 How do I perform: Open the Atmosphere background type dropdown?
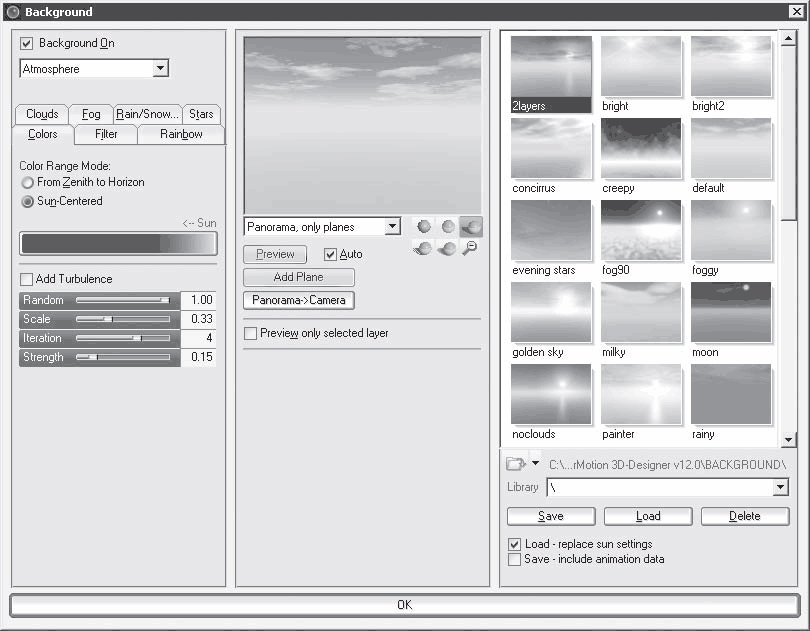[x=160, y=69]
